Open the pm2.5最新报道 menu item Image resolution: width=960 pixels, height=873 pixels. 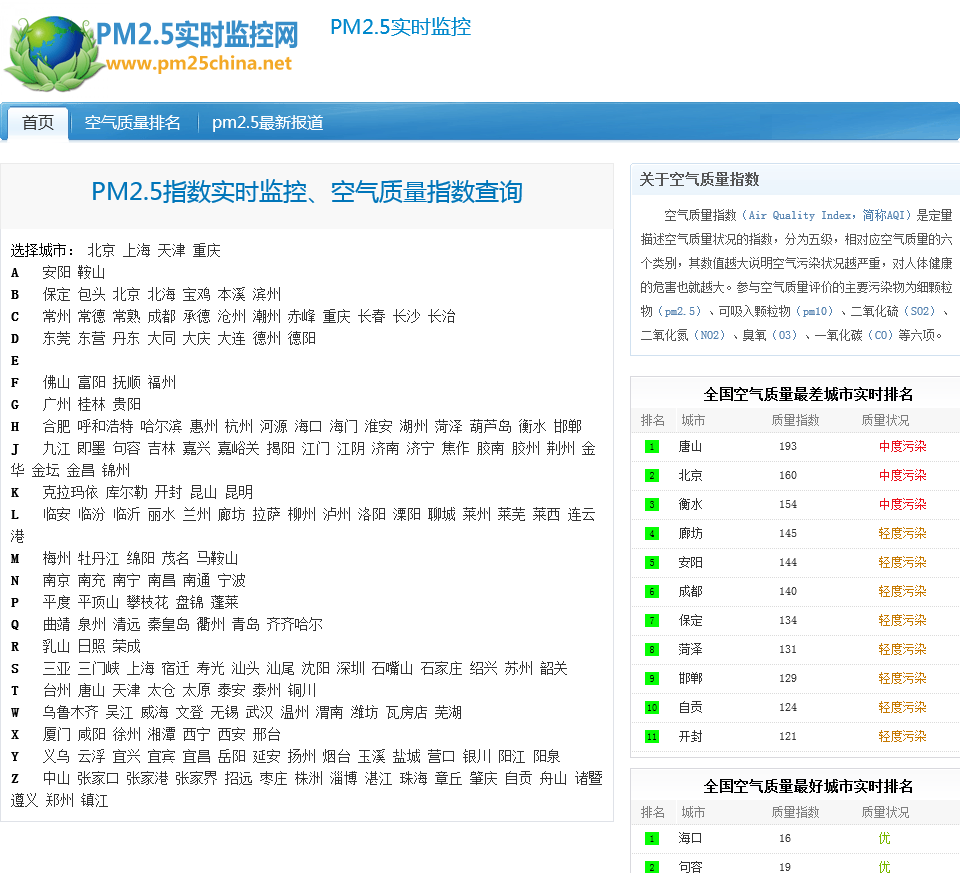268,122
